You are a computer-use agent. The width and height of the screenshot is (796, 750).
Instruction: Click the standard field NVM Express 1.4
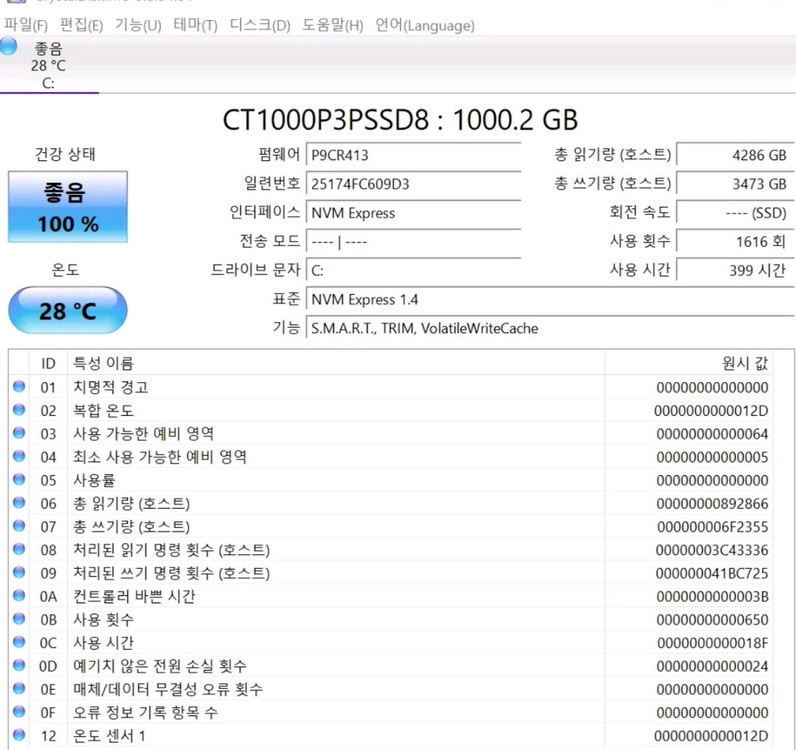coord(550,299)
